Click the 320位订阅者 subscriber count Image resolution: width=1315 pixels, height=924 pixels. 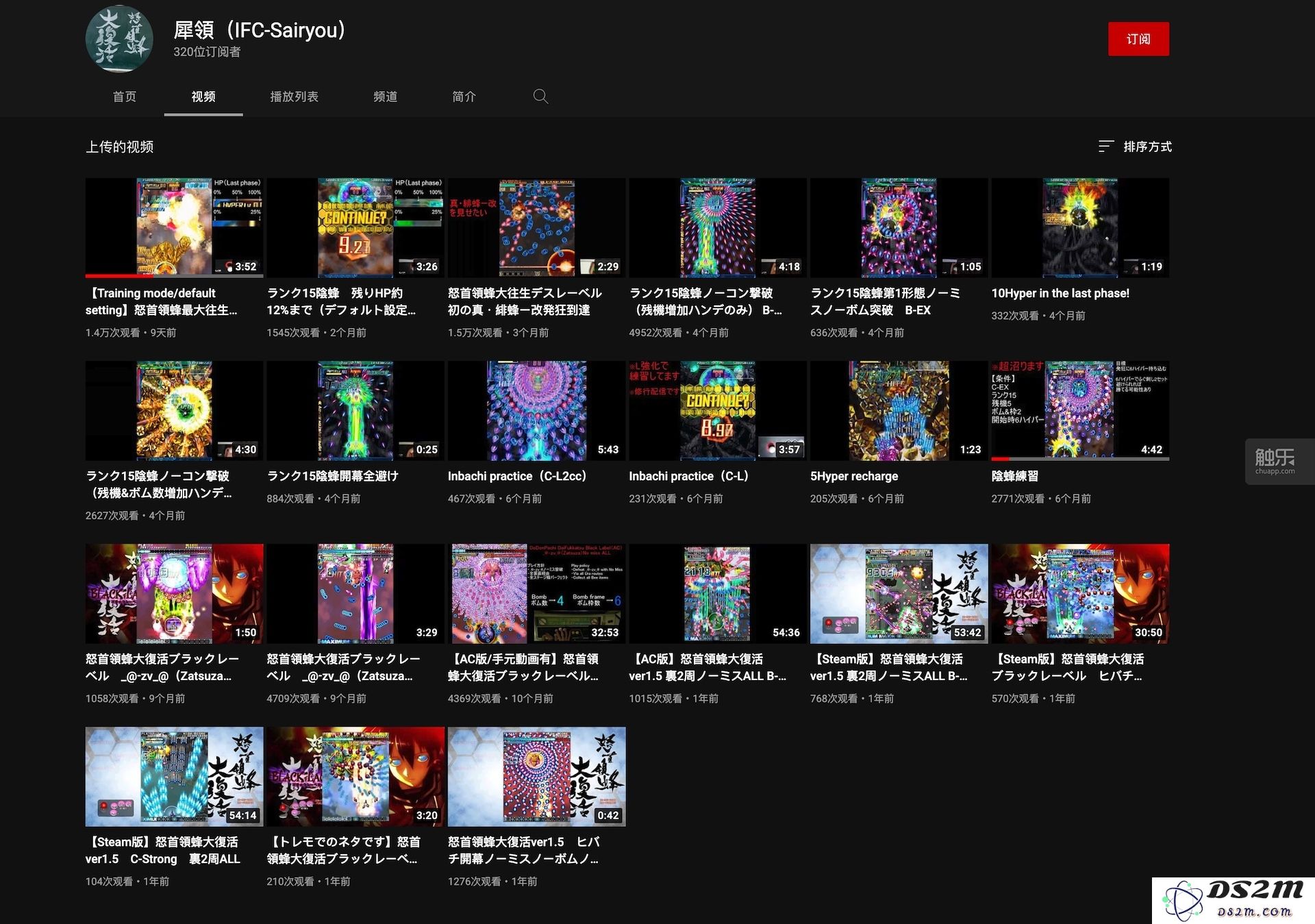click(x=207, y=52)
